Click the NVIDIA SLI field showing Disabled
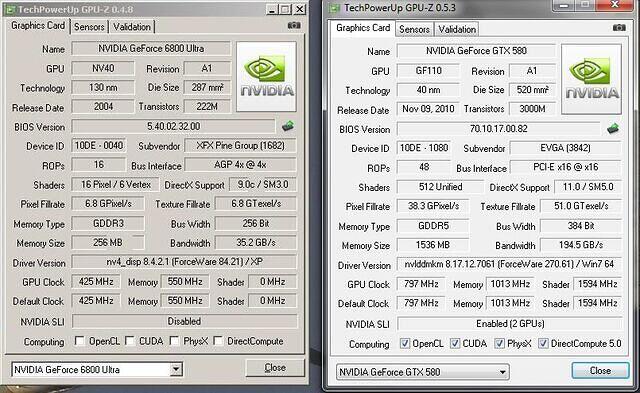 tap(184, 321)
